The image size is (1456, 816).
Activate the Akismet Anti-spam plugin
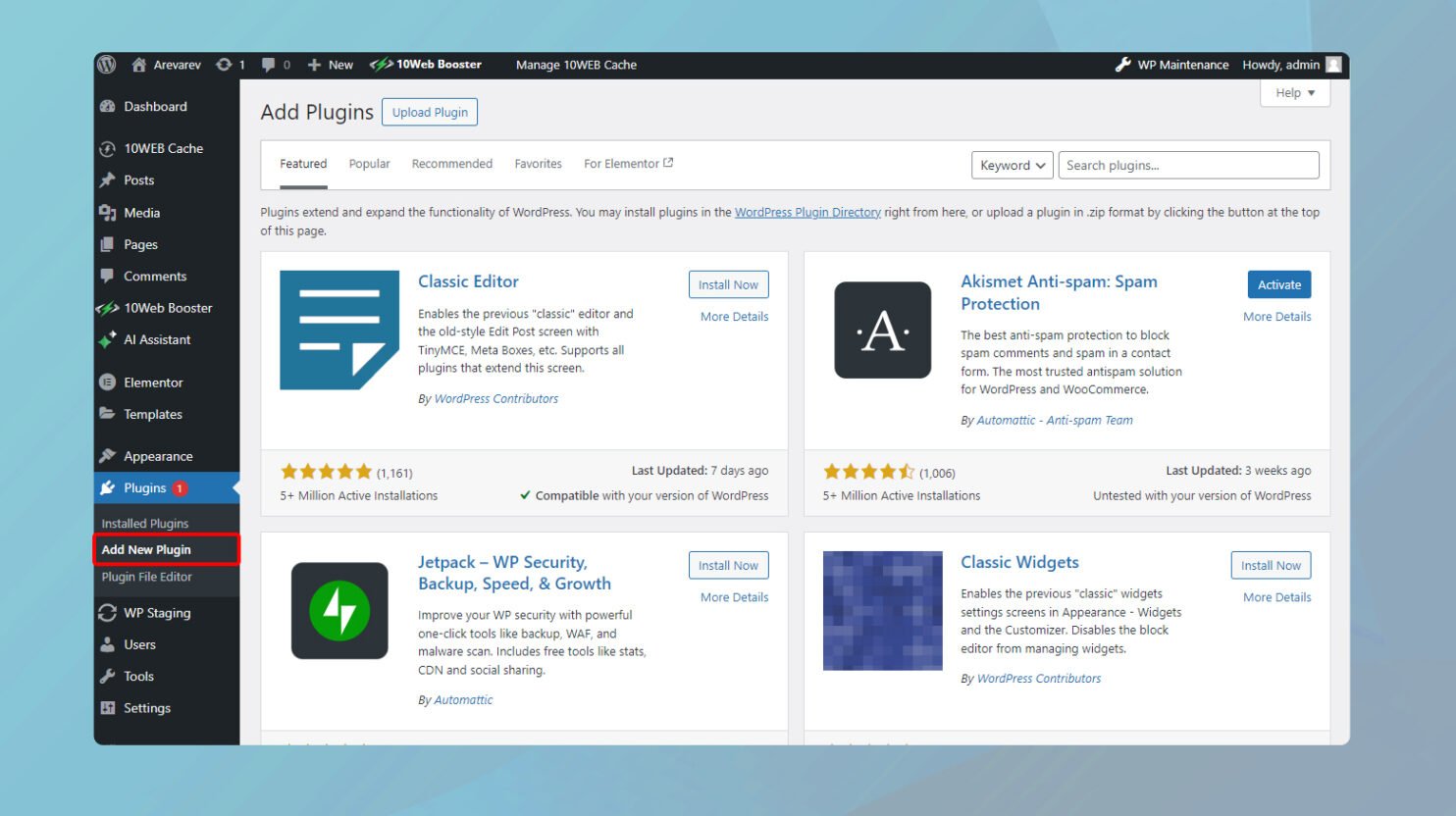coord(1278,284)
